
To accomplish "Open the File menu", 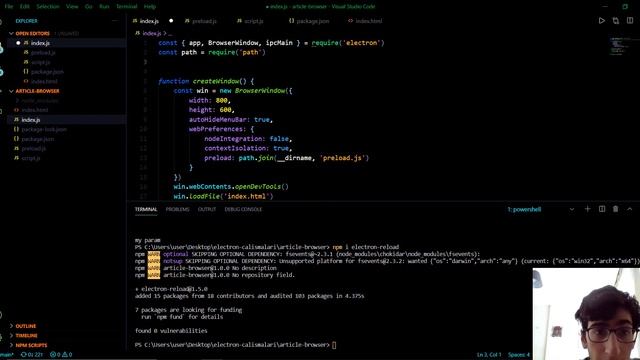I will 9,7.
